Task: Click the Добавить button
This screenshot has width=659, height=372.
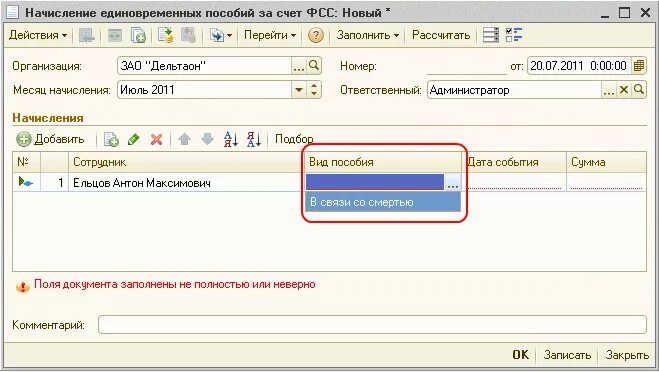Action: [x=50, y=139]
